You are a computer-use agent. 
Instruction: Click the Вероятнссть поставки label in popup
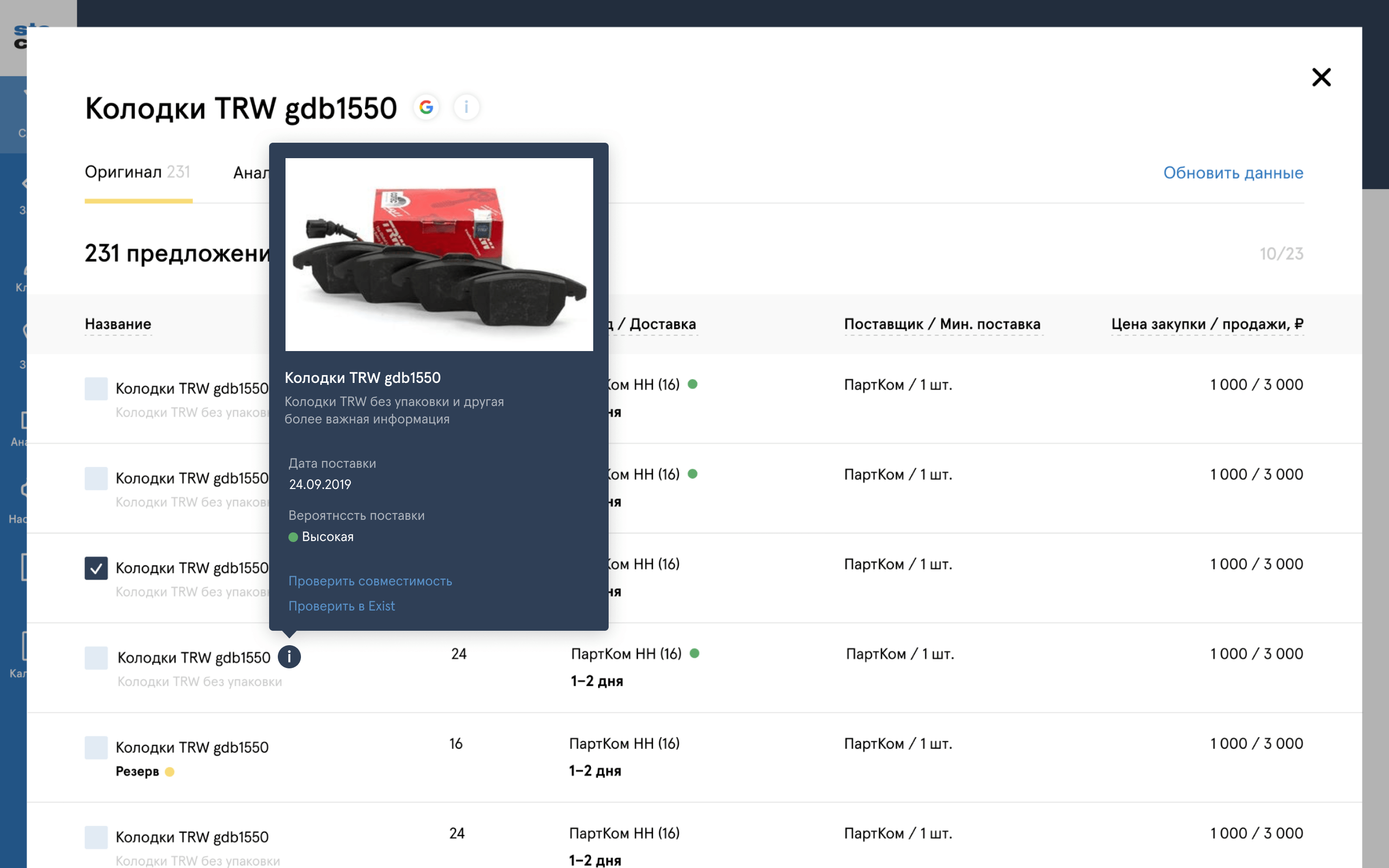point(356,515)
